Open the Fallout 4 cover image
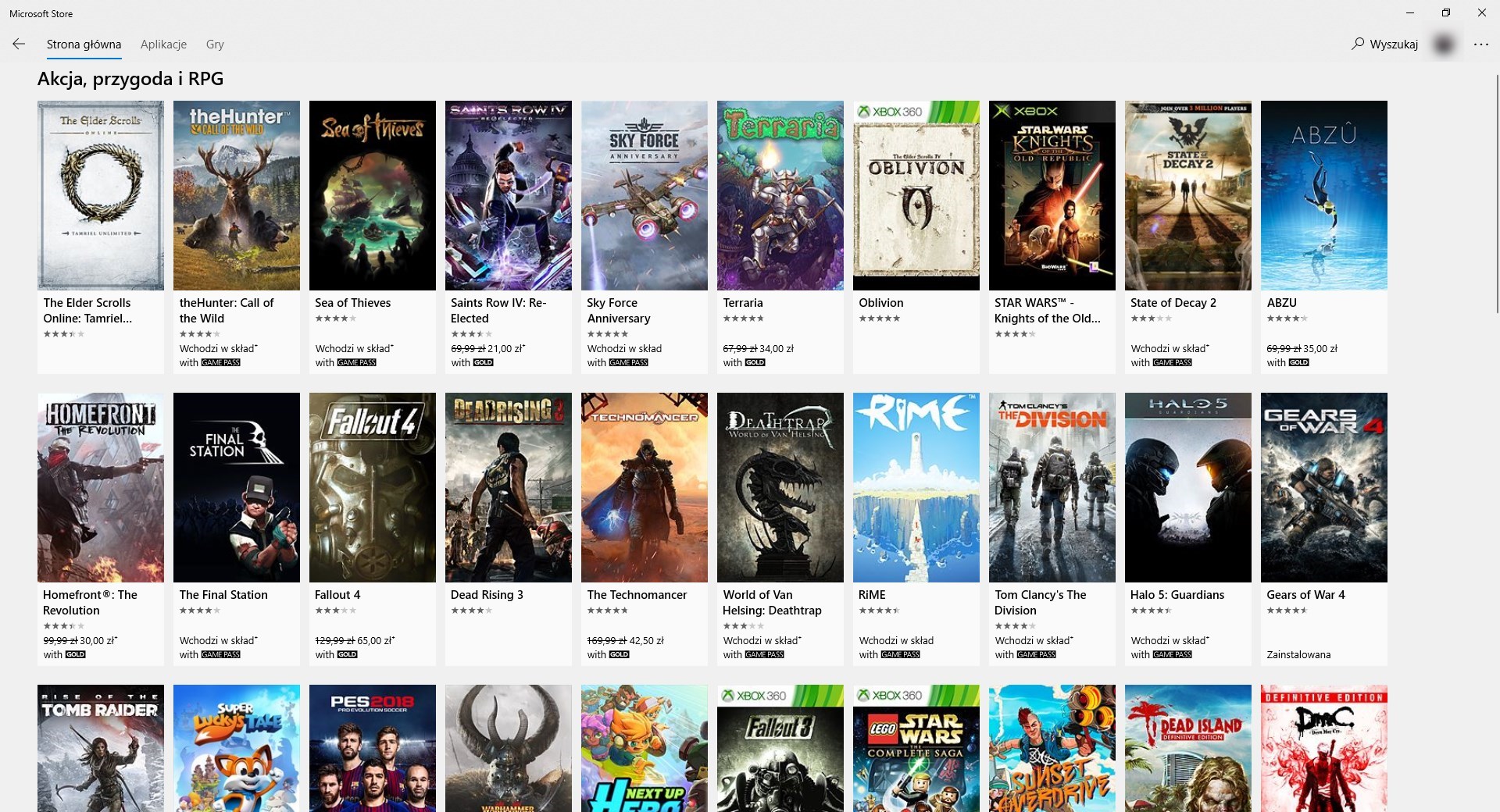Viewport: 1500px width, 812px height. [x=373, y=487]
